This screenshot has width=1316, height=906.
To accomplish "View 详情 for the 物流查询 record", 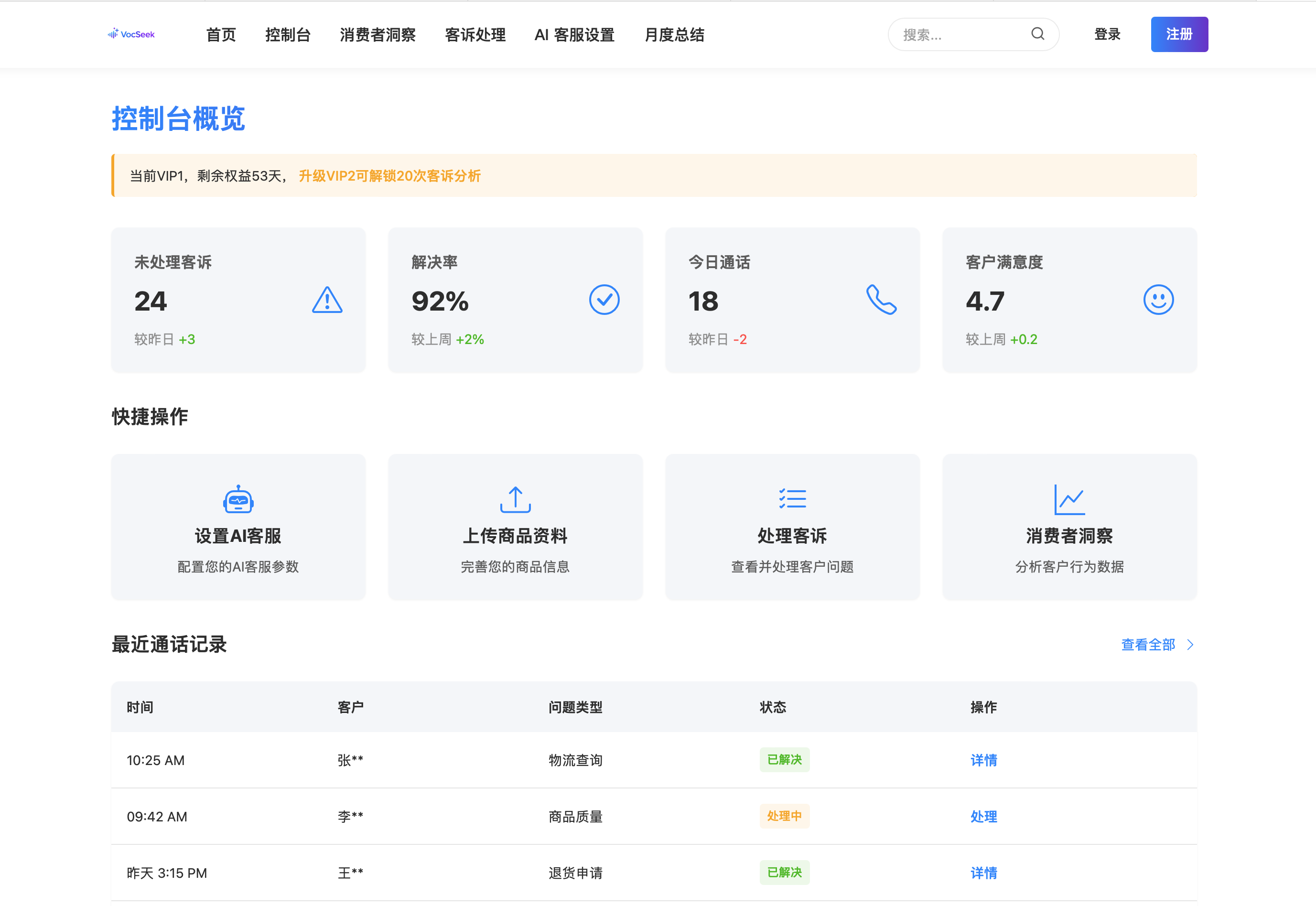I will [x=983, y=760].
